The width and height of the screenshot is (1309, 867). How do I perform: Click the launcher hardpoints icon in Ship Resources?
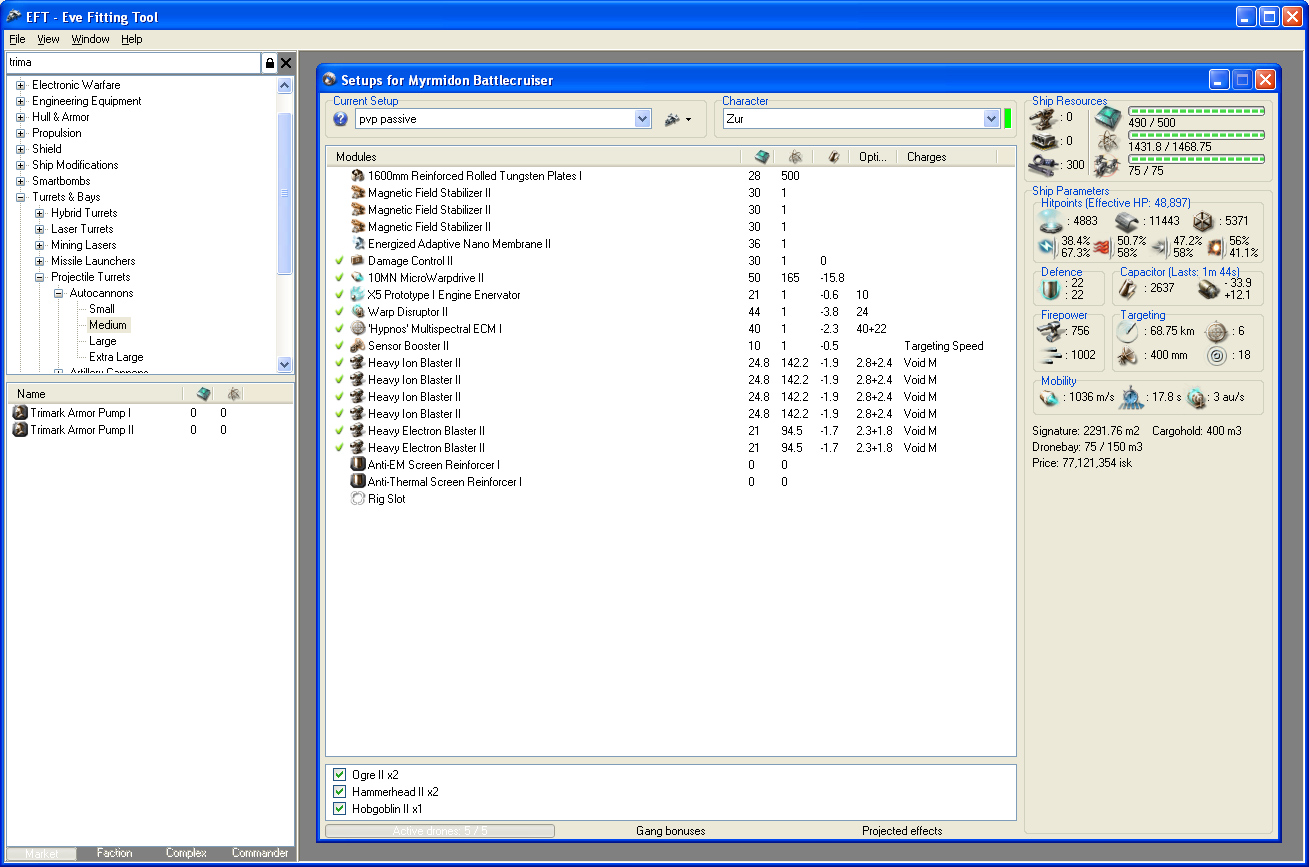click(x=1045, y=141)
